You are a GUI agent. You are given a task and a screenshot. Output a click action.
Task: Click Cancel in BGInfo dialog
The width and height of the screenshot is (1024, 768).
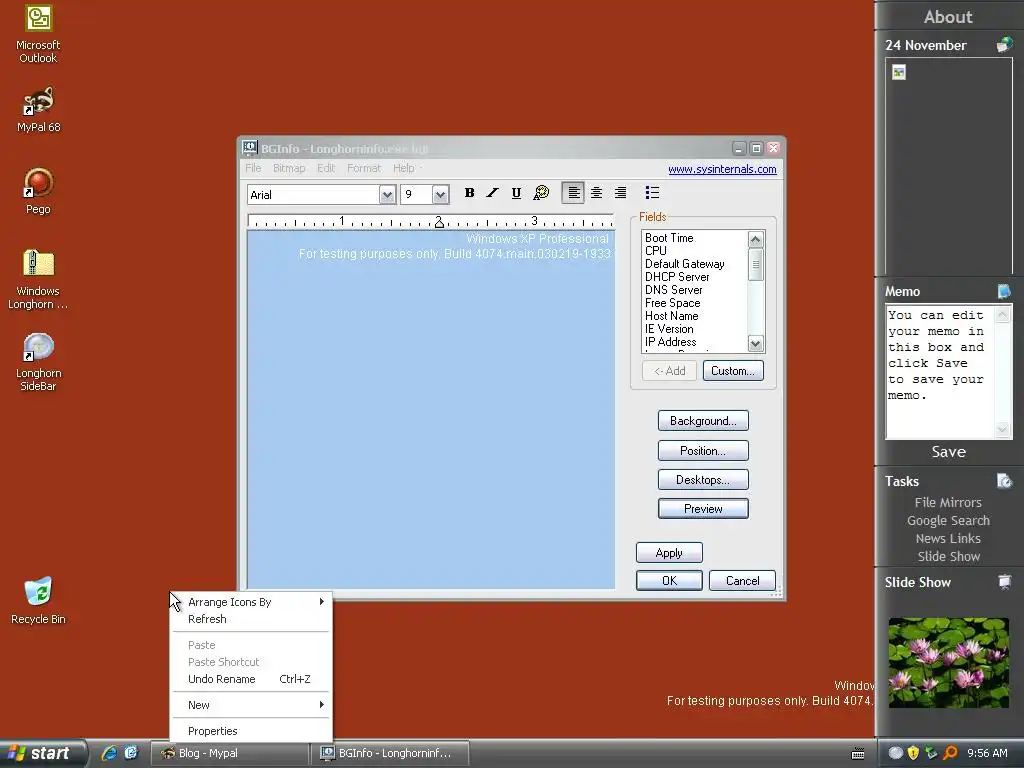click(x=743, y=581)
